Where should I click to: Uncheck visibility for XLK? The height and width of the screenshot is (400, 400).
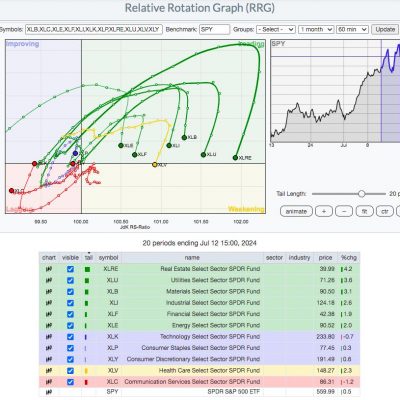point(70,337)
